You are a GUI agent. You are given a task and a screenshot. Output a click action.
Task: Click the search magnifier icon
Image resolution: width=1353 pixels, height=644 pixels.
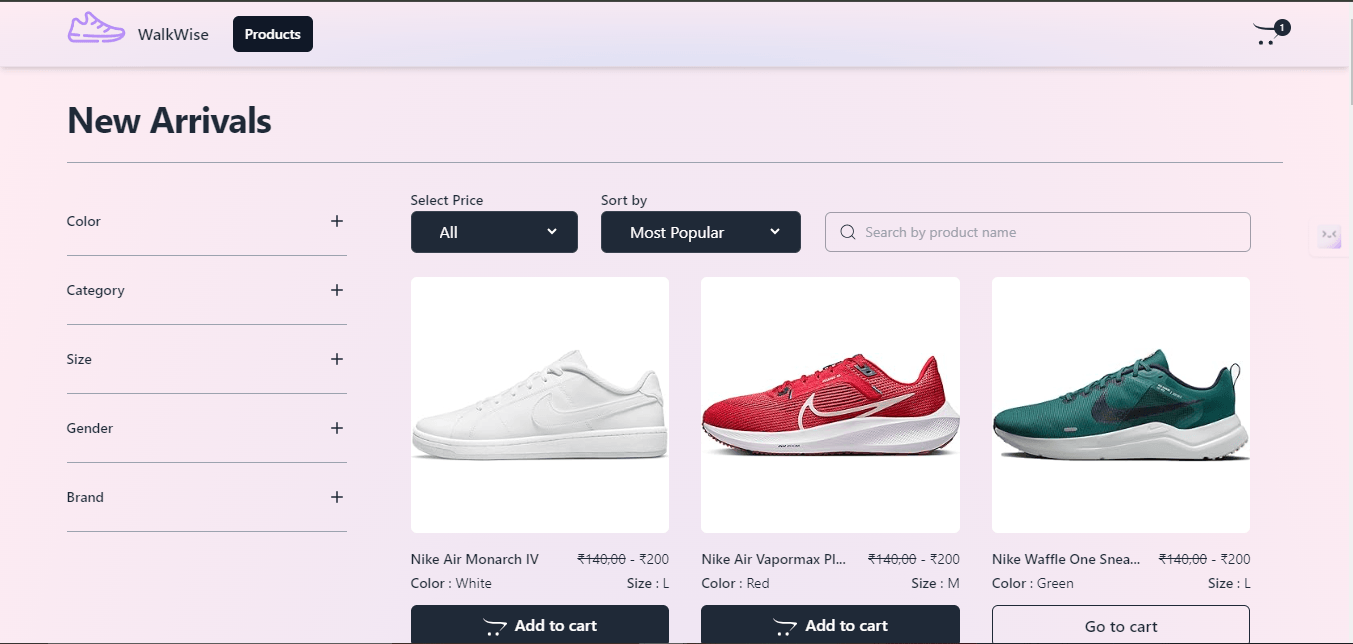pos(848,232)
